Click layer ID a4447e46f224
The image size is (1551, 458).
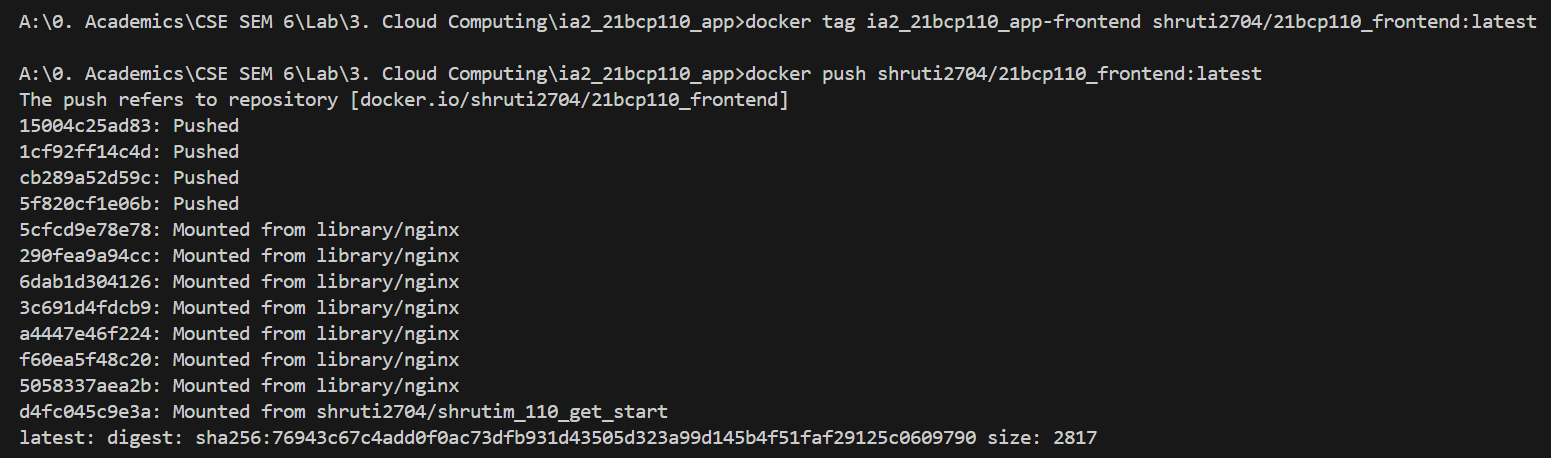pyautogui.click(x=90, y=334)
